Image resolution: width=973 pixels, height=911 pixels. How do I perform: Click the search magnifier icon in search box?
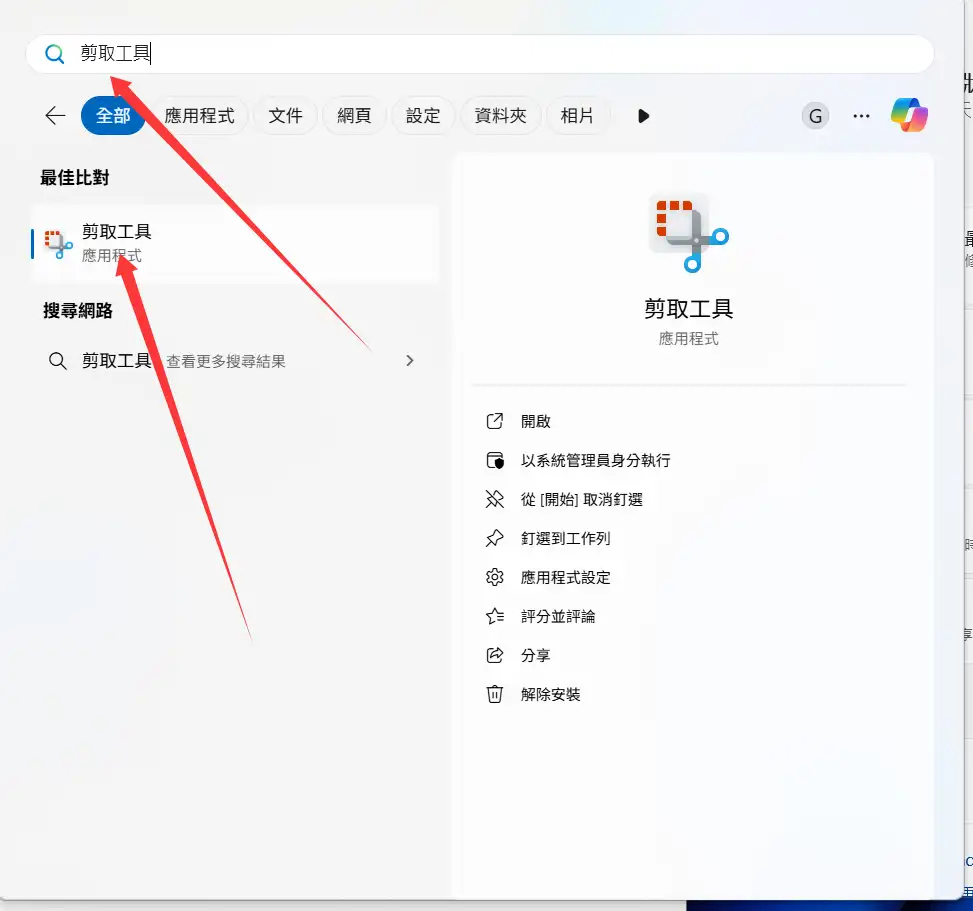coord(55,54)
